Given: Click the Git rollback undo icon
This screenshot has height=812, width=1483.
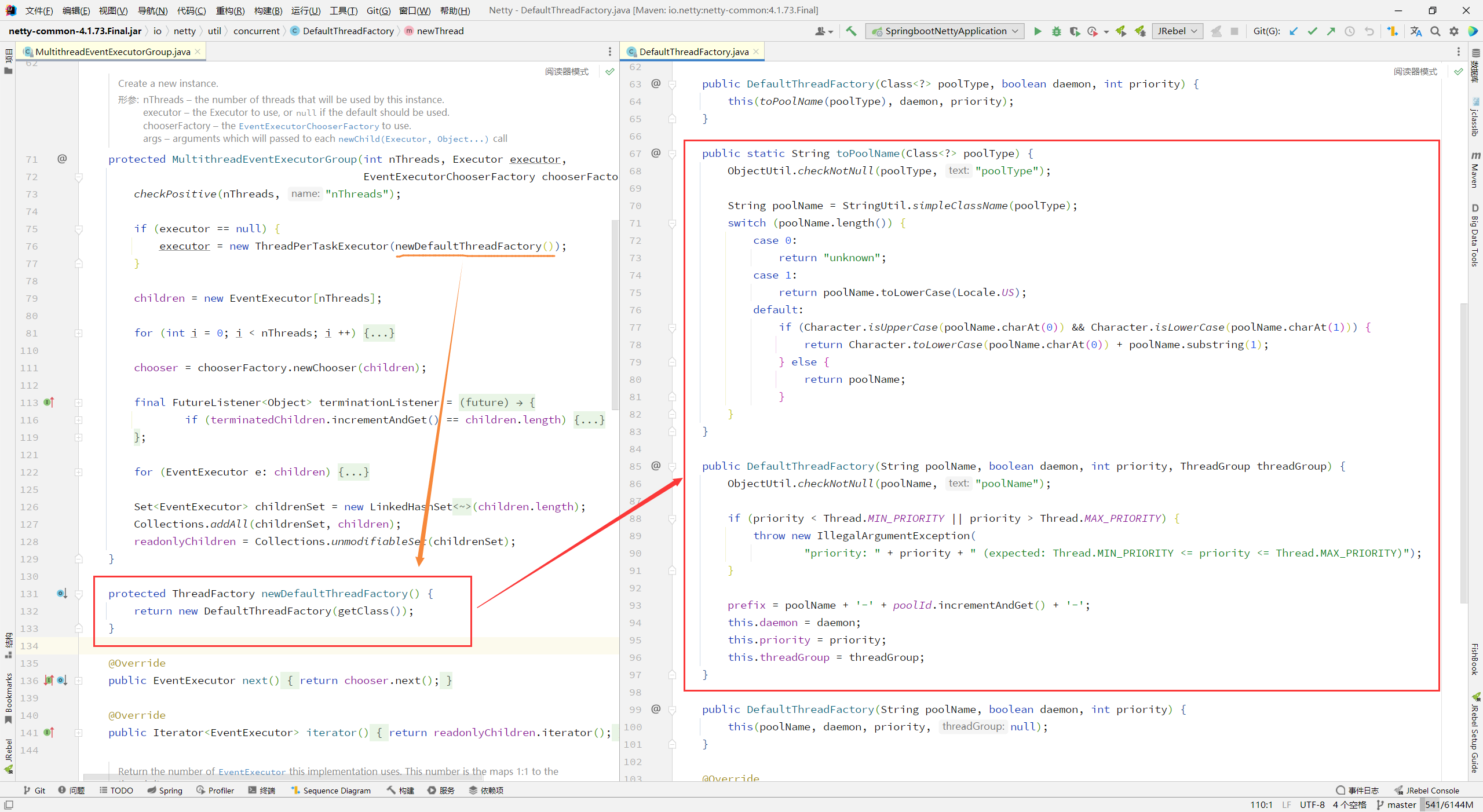Looking at the screenshot, I should click(1369, 31).
